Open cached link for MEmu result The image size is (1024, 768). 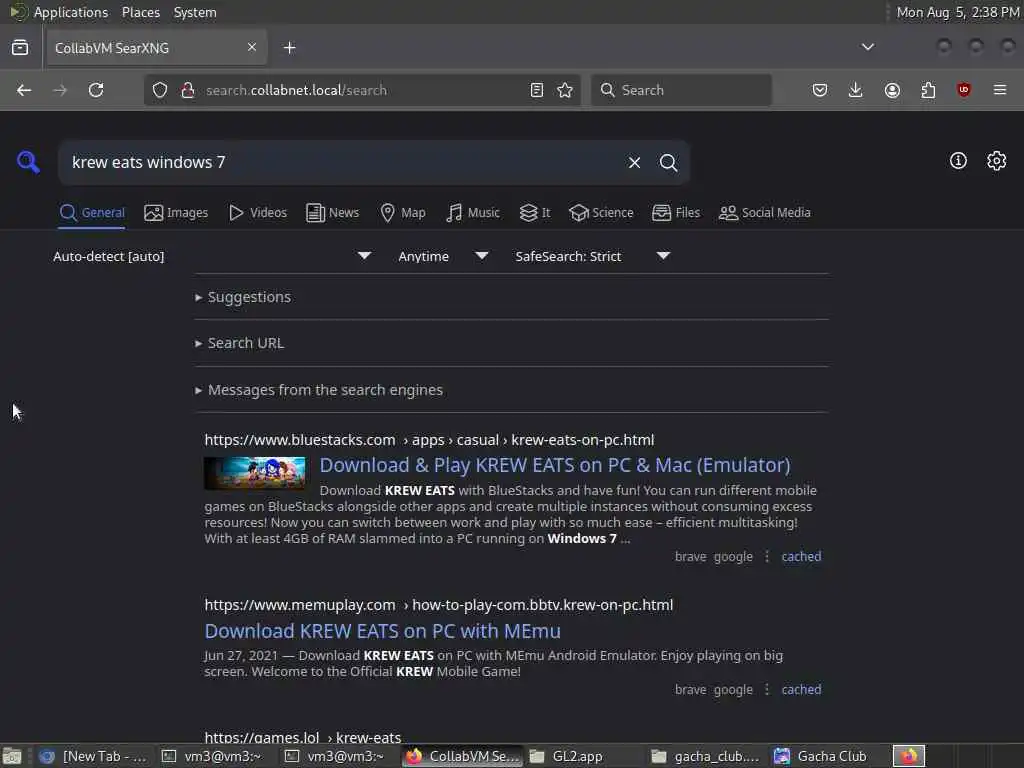pos(801,690)
